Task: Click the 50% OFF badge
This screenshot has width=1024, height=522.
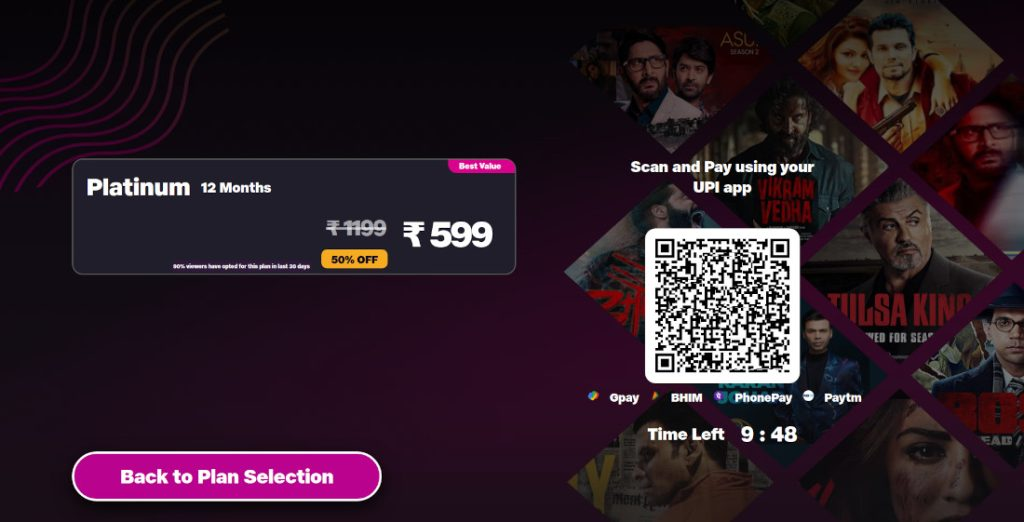Action: (354, 259)
